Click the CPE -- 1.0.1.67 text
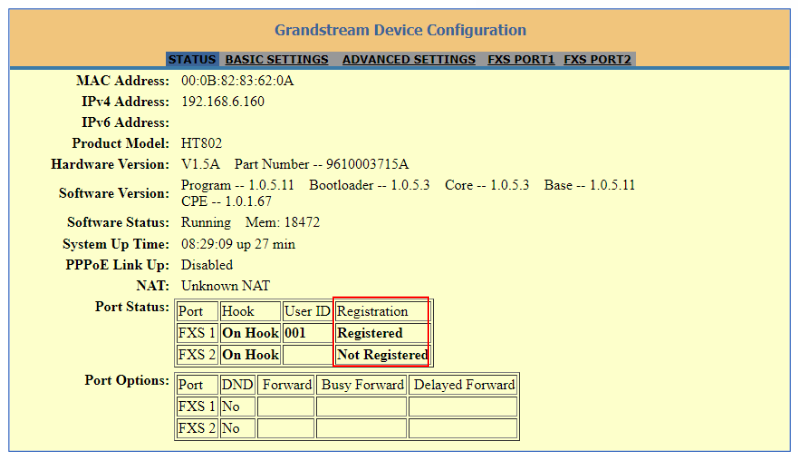The image size is (798, 460). coord(226,202)
